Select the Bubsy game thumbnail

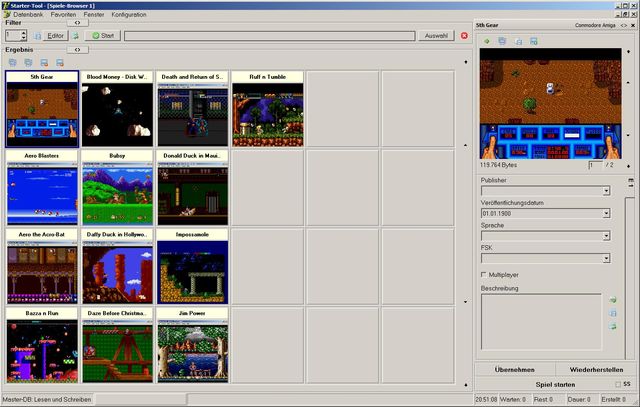point(117,188)
